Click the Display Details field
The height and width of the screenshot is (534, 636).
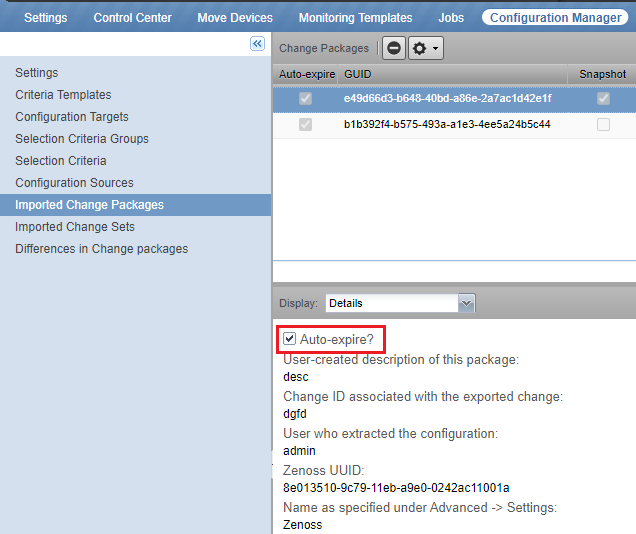(392, 303)
